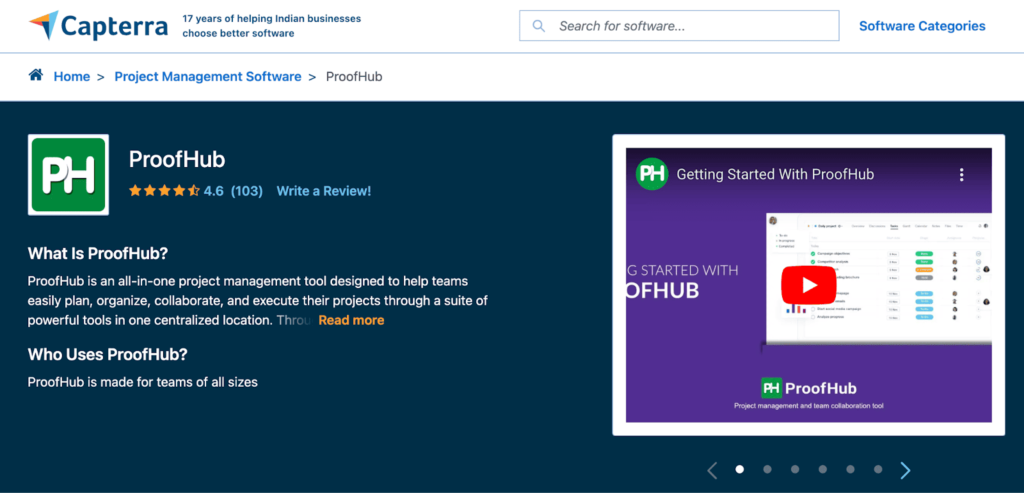Click the ProofHub breadcrumb text
Viewport: 1024px width, 493px height.
(354, 76)
